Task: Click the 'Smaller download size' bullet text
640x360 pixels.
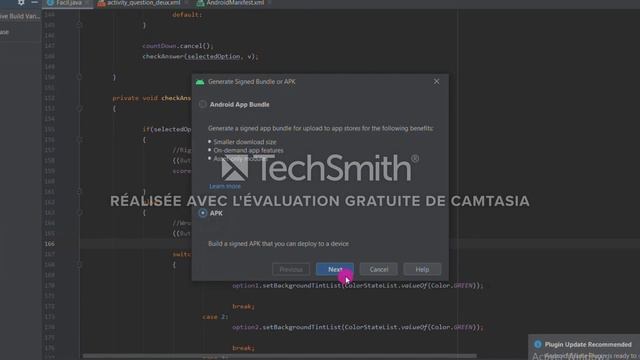Action: pyautogui.click(x=244, y=142)
